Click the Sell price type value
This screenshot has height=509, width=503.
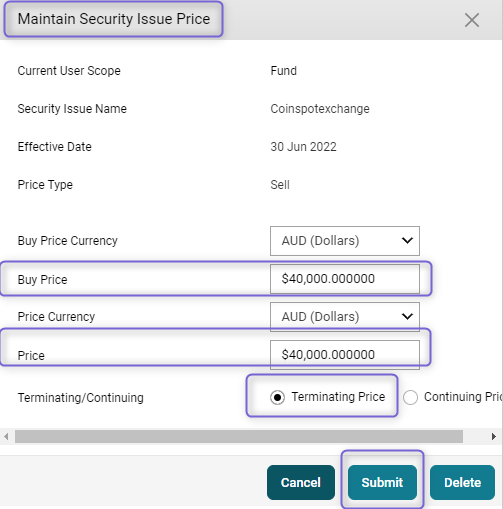coord(280,185)
